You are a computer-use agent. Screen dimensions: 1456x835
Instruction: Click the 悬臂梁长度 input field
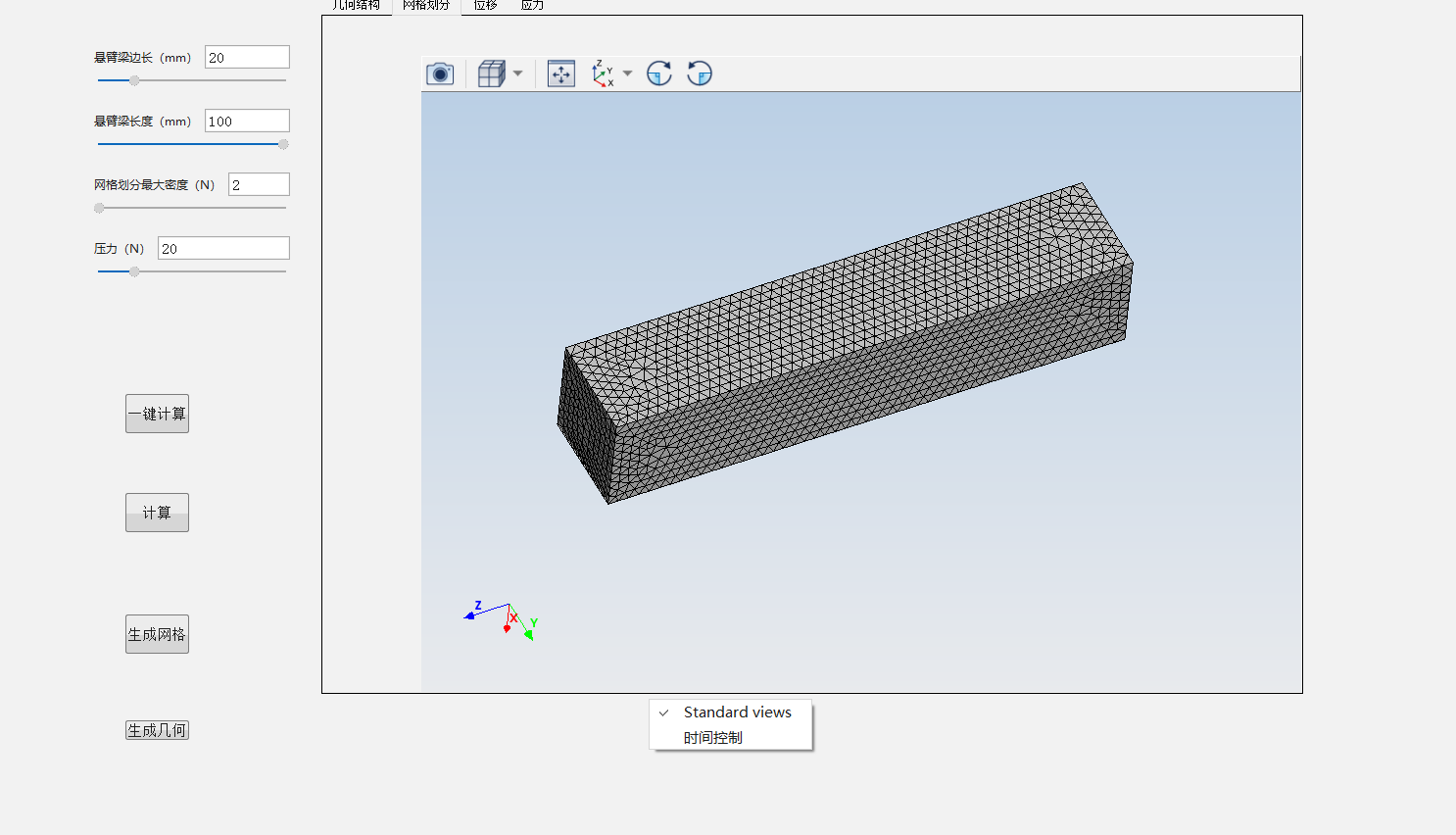coord(247,121)
